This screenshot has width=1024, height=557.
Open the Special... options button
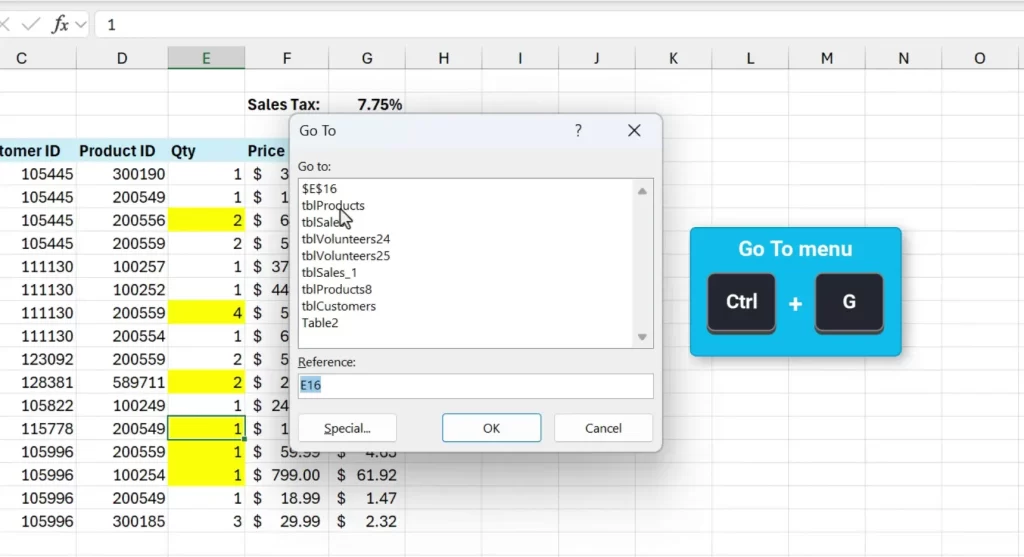coord(347,428)
